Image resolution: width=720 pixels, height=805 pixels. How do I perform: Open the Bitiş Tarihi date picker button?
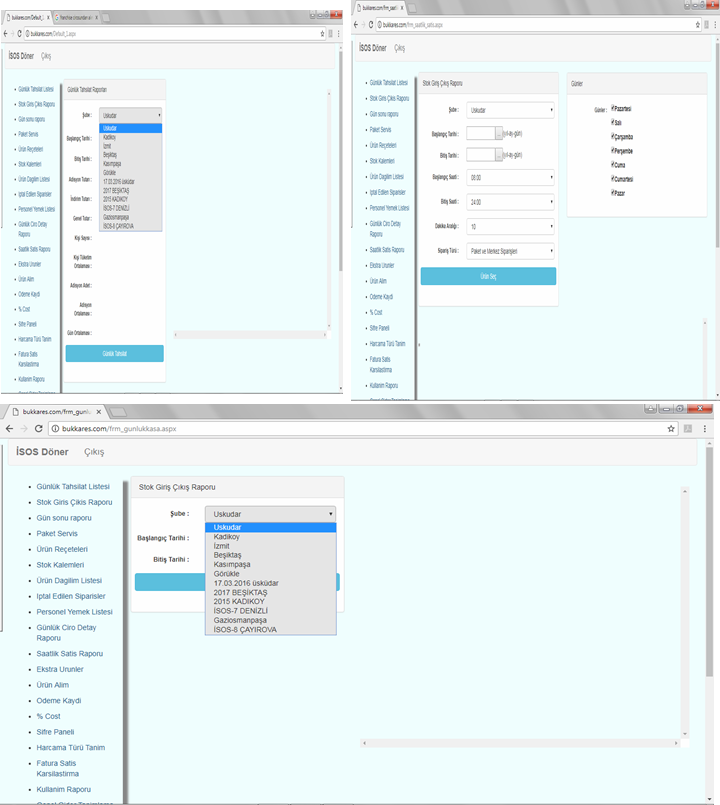pyautogui.click(x=499, y=155)
